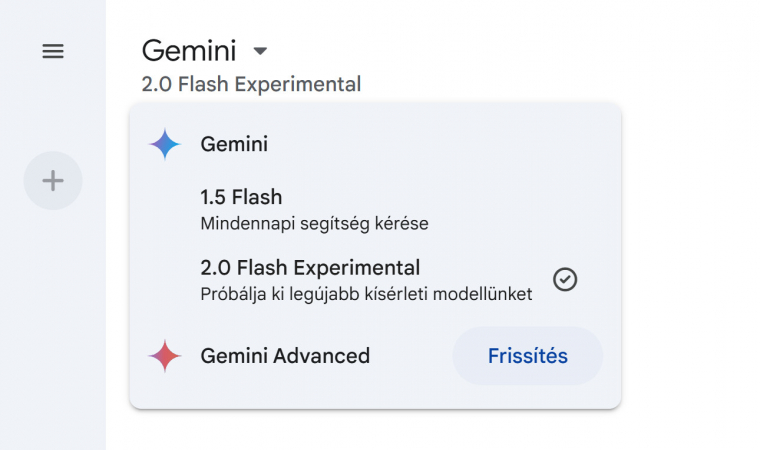Collapse model picker via caret arrow

[x=260, y=51]
